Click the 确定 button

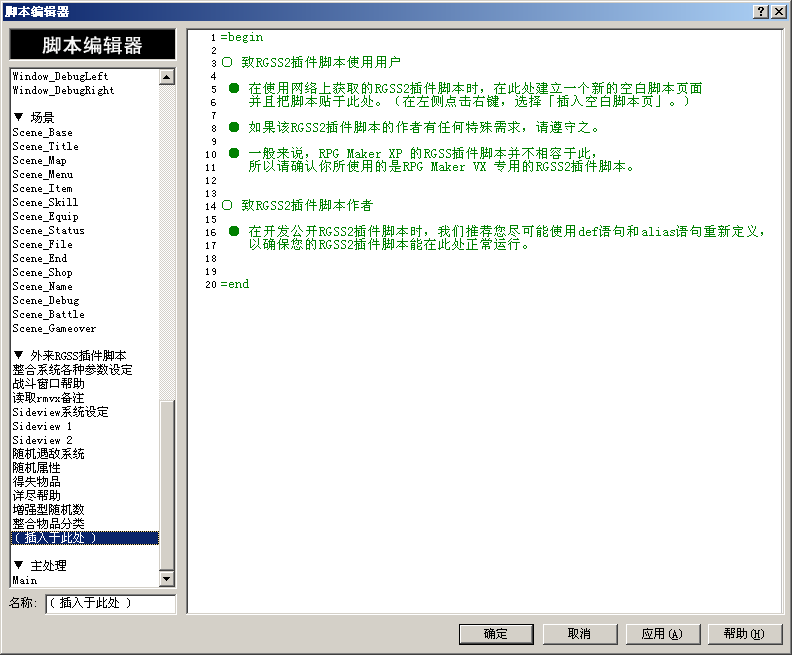[x=496, y=634]
